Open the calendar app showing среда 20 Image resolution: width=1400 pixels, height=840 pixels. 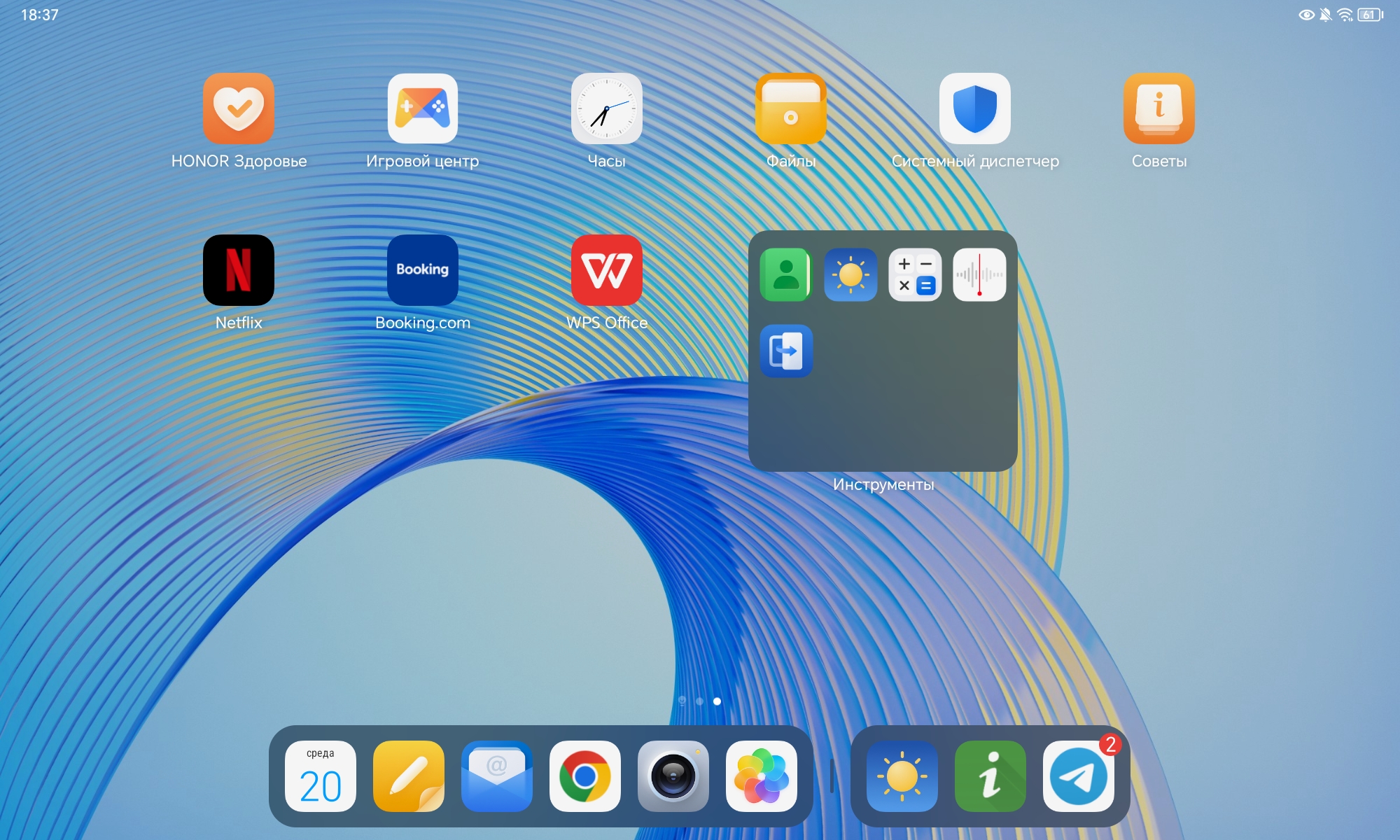click(x=321, y=776)
